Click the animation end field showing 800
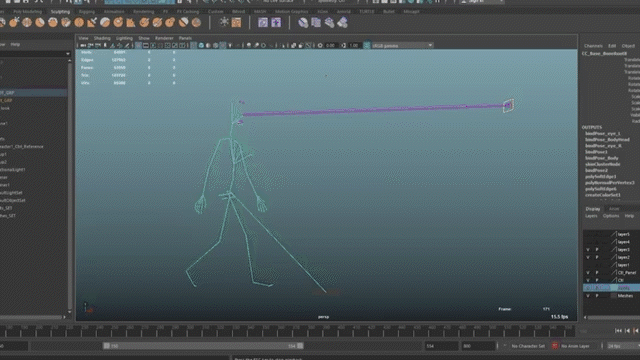 coord(478,346)
